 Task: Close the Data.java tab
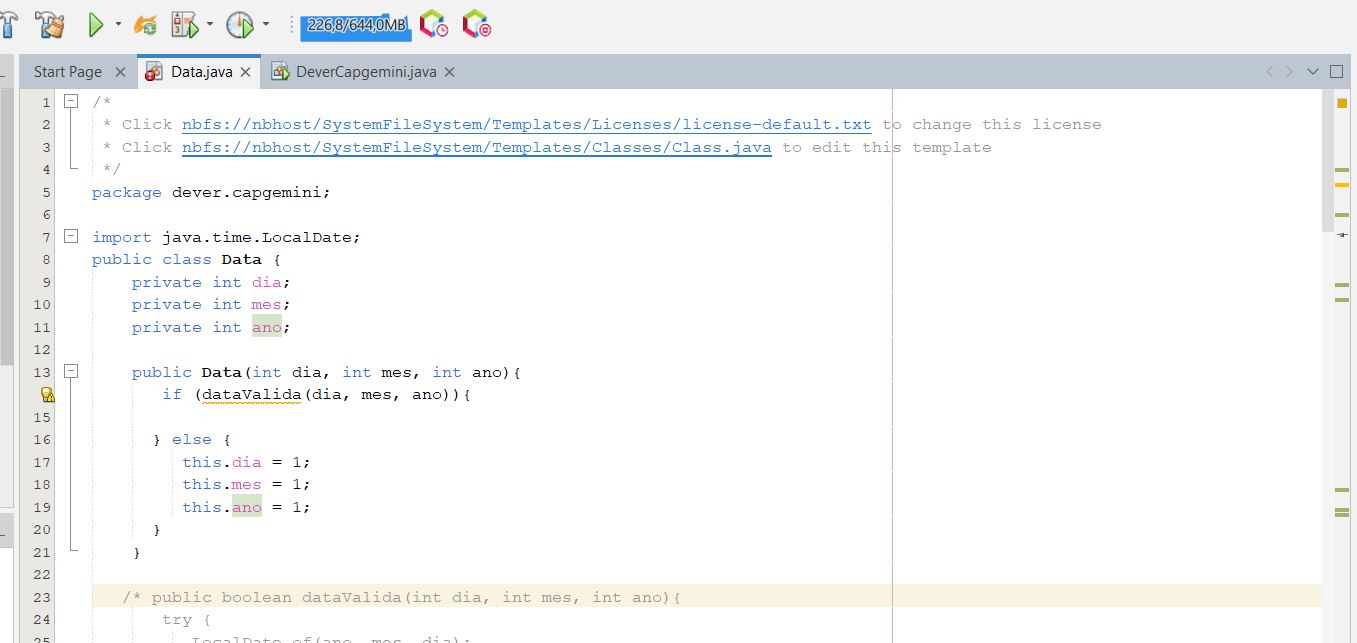246,72
